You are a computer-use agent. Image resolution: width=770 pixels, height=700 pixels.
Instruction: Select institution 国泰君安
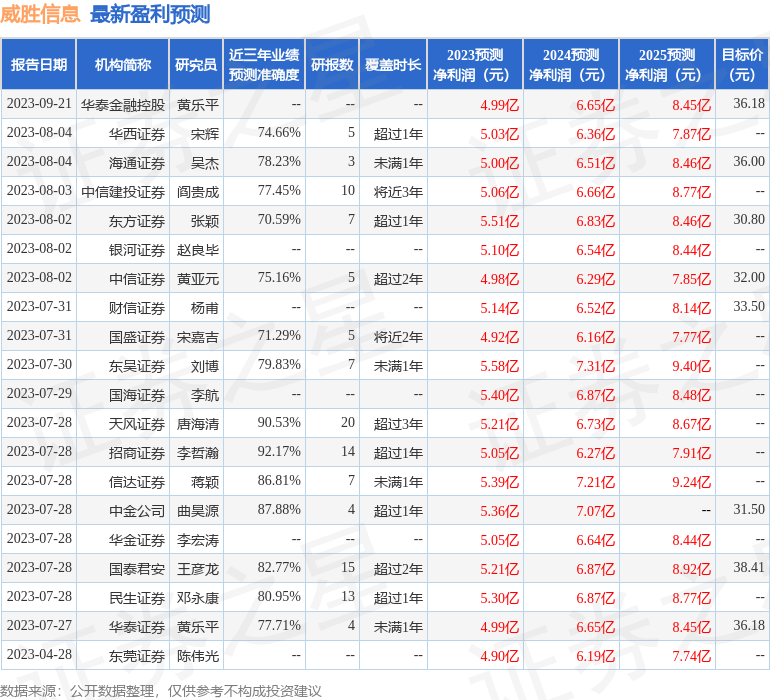[137, 568]
